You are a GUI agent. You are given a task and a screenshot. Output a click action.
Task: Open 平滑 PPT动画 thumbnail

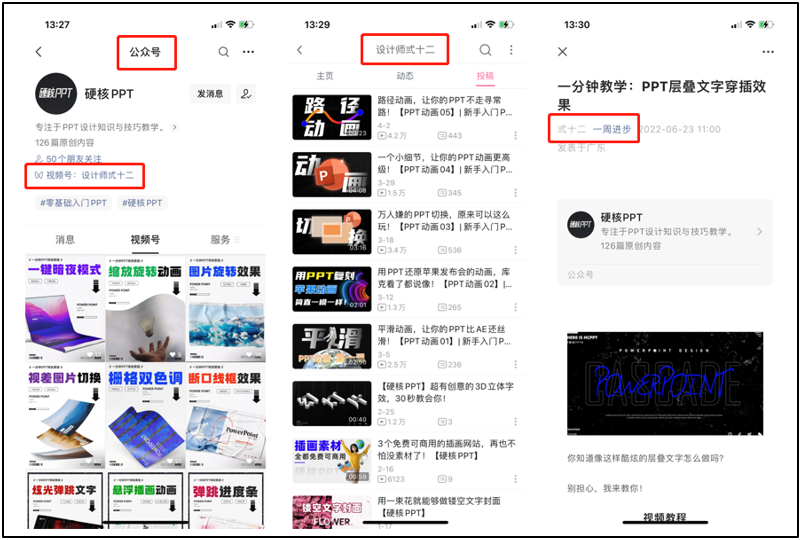click(x=332, y=346)
